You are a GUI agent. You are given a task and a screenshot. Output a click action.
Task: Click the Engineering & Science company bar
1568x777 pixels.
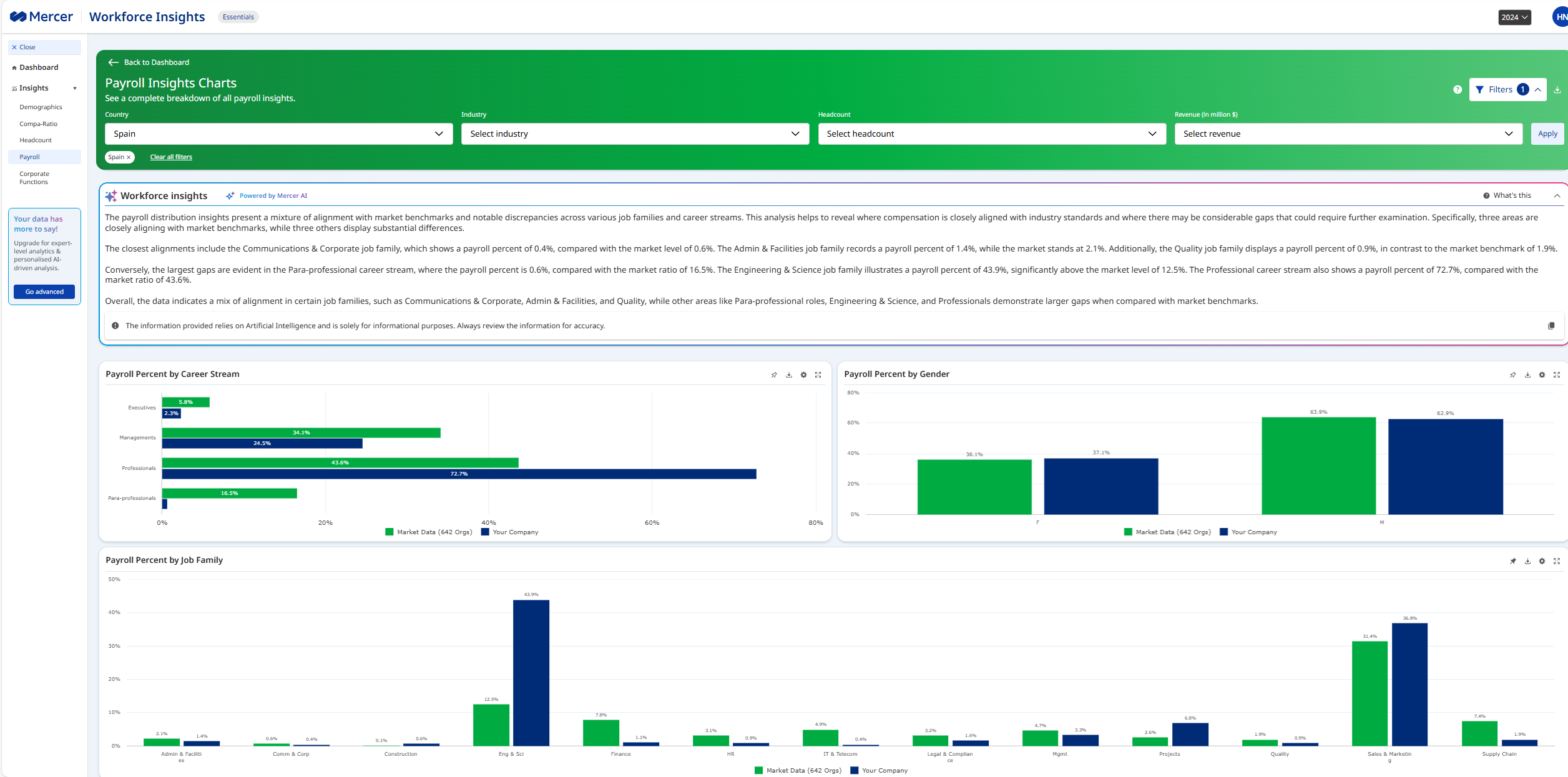531,673
